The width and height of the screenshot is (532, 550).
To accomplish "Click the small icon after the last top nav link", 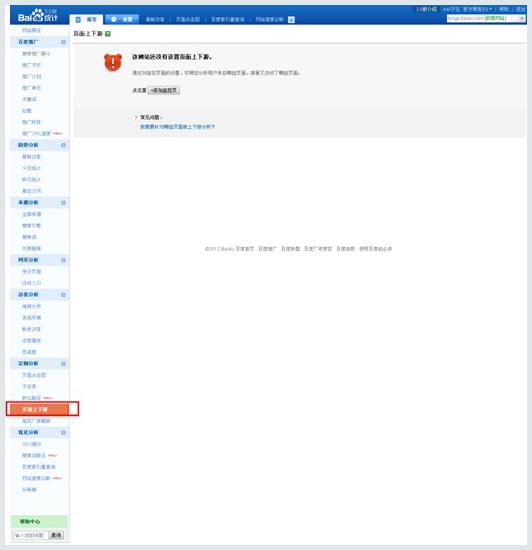I will pyautogui.click(x=291, y=20).
